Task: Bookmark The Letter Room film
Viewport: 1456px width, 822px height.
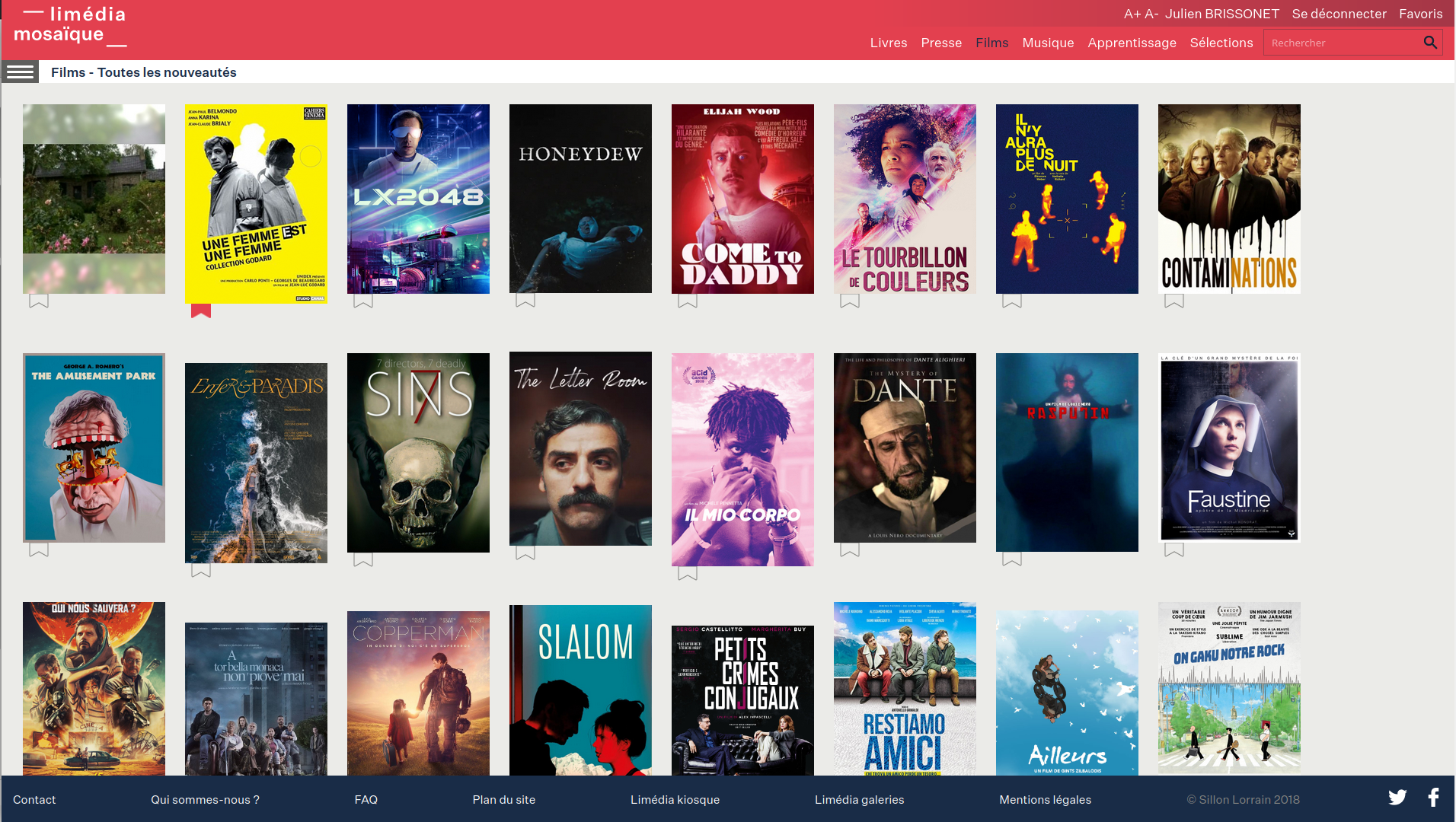Action: pyautogui.click(x=525, y=553)
